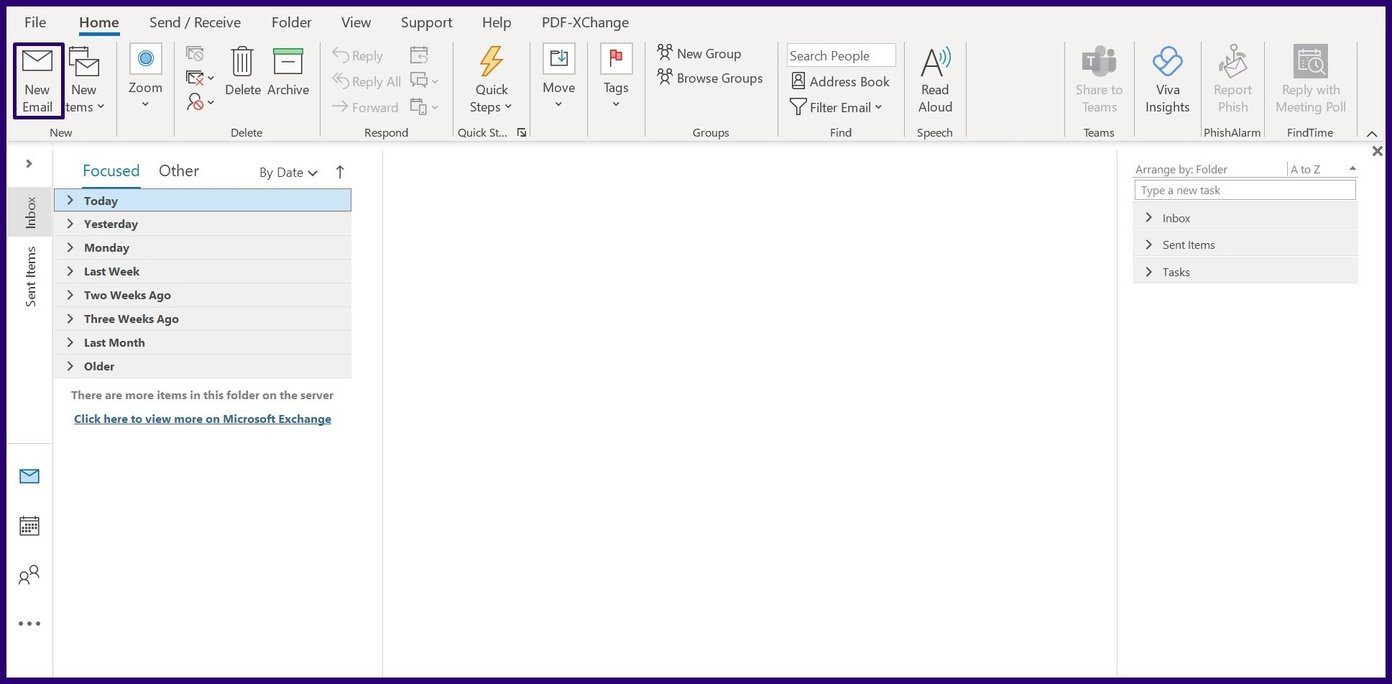Open Viva Insights
This screenshot has width=1392, height=684.
click(1167, 80)
